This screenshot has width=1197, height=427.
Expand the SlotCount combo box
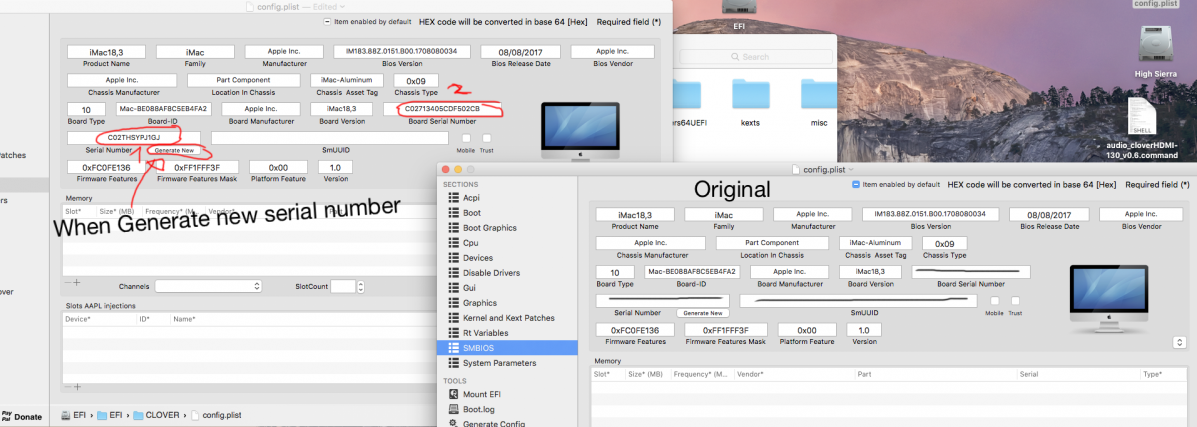[x=343, y=286]
